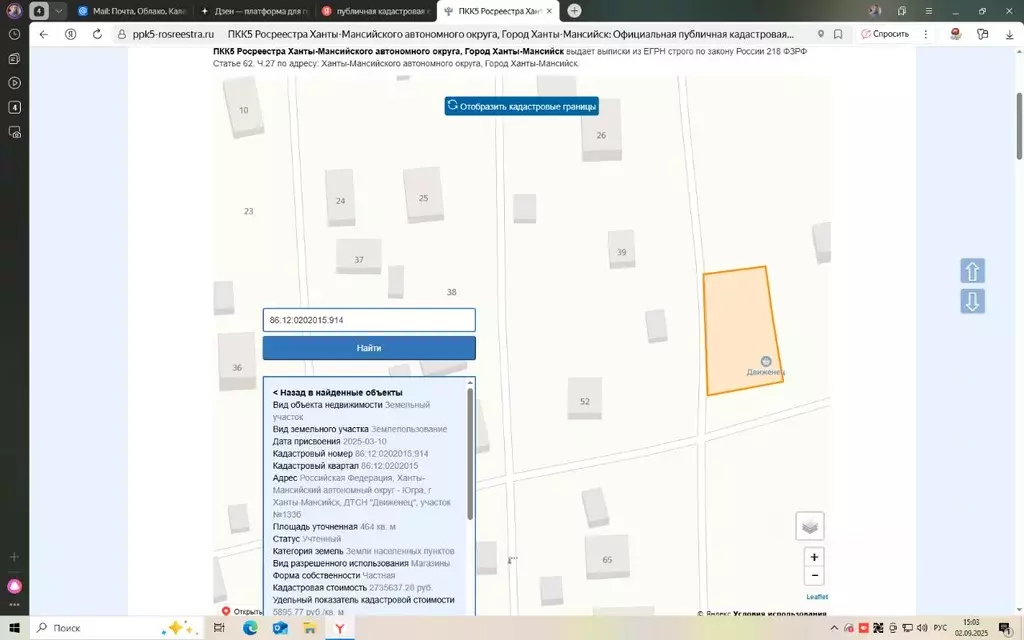This screenshot has width=1024, height=640.
Task: Bookmark the current page
Action: (x=838, y=33)
